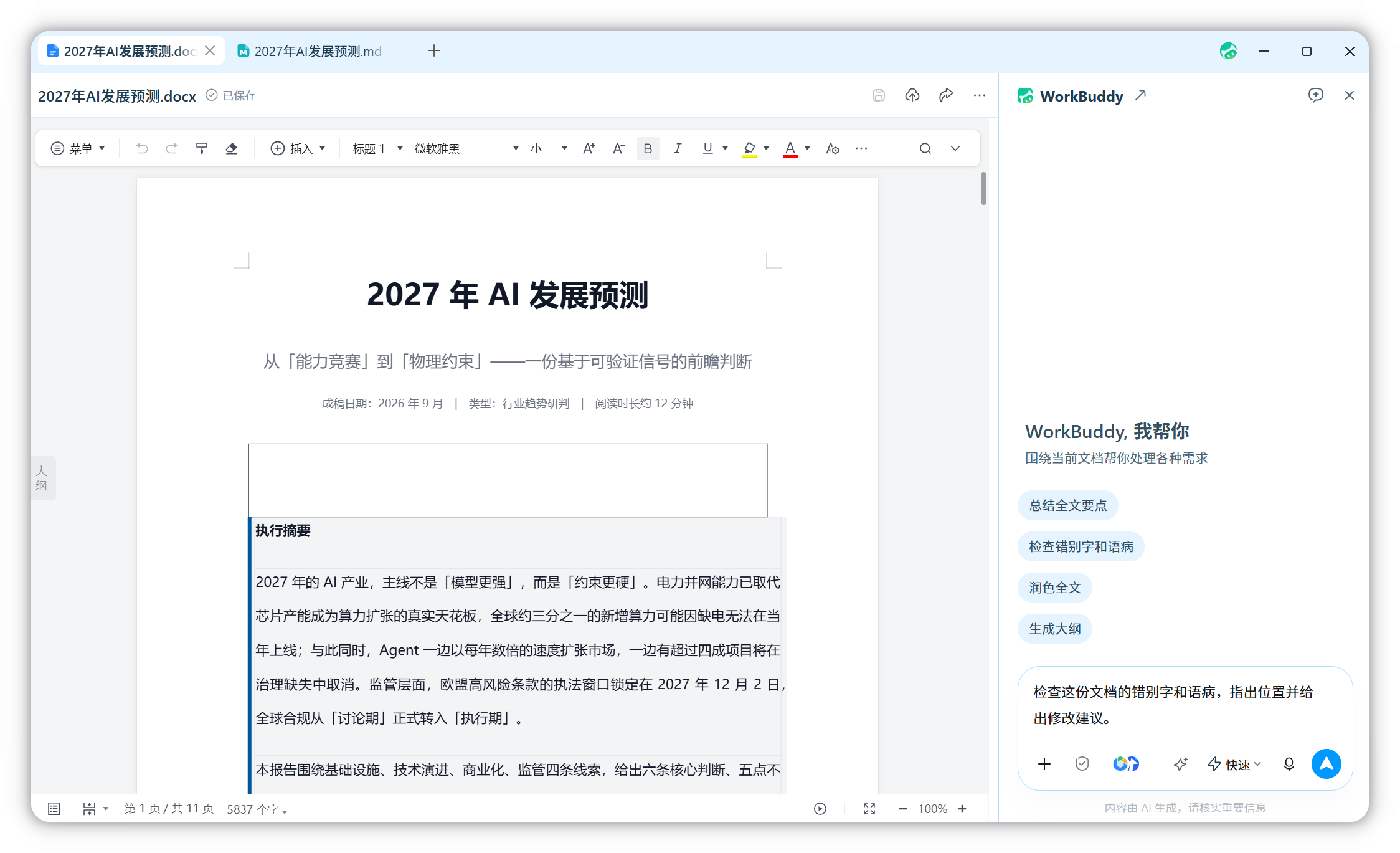Screen dimensions: 1400x853
Task: Increase font size with A+ icon
Action: click(x=589, y=148)
